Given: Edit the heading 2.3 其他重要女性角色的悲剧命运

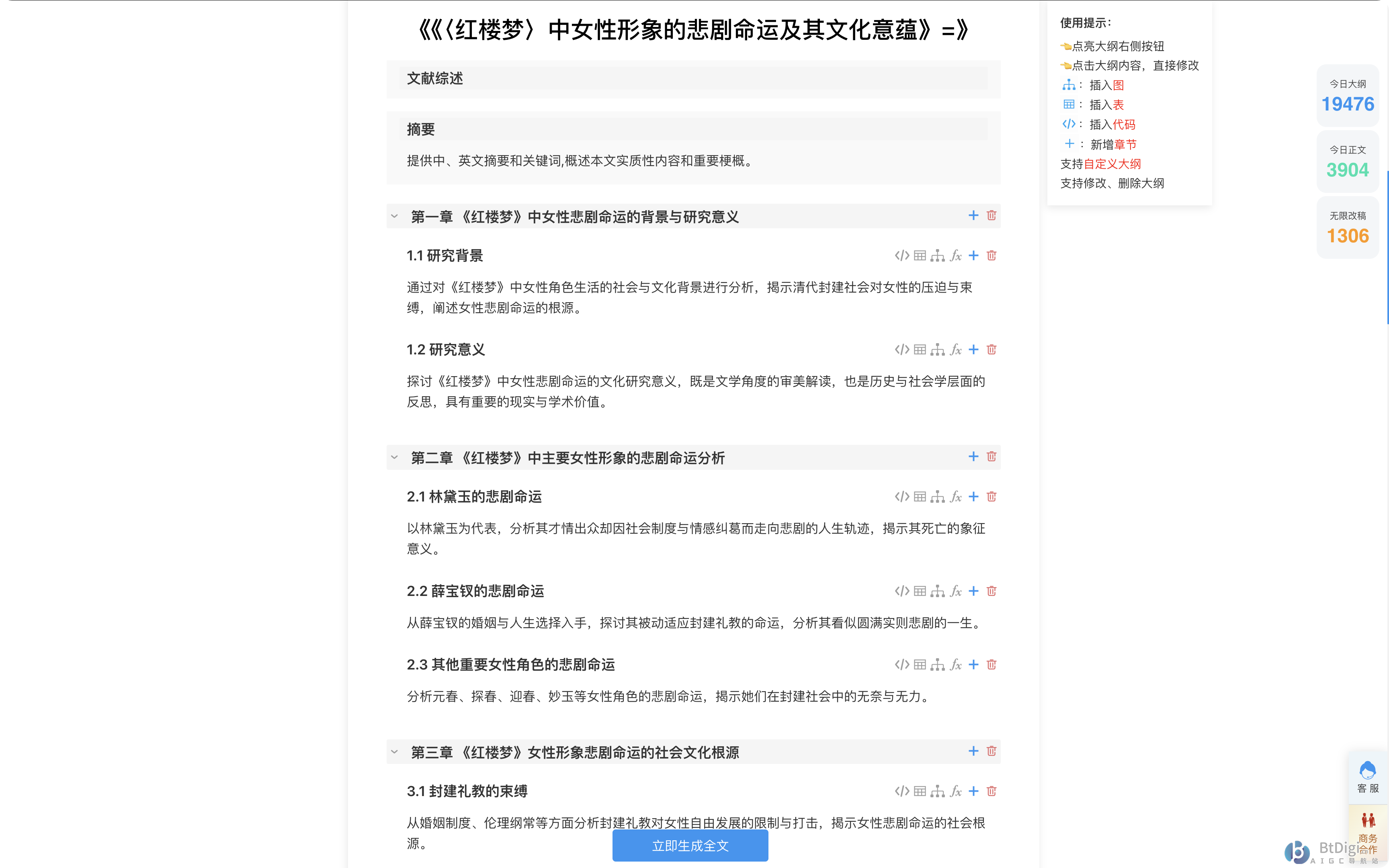Looking at the screenshot, I should tap(511, 664).
